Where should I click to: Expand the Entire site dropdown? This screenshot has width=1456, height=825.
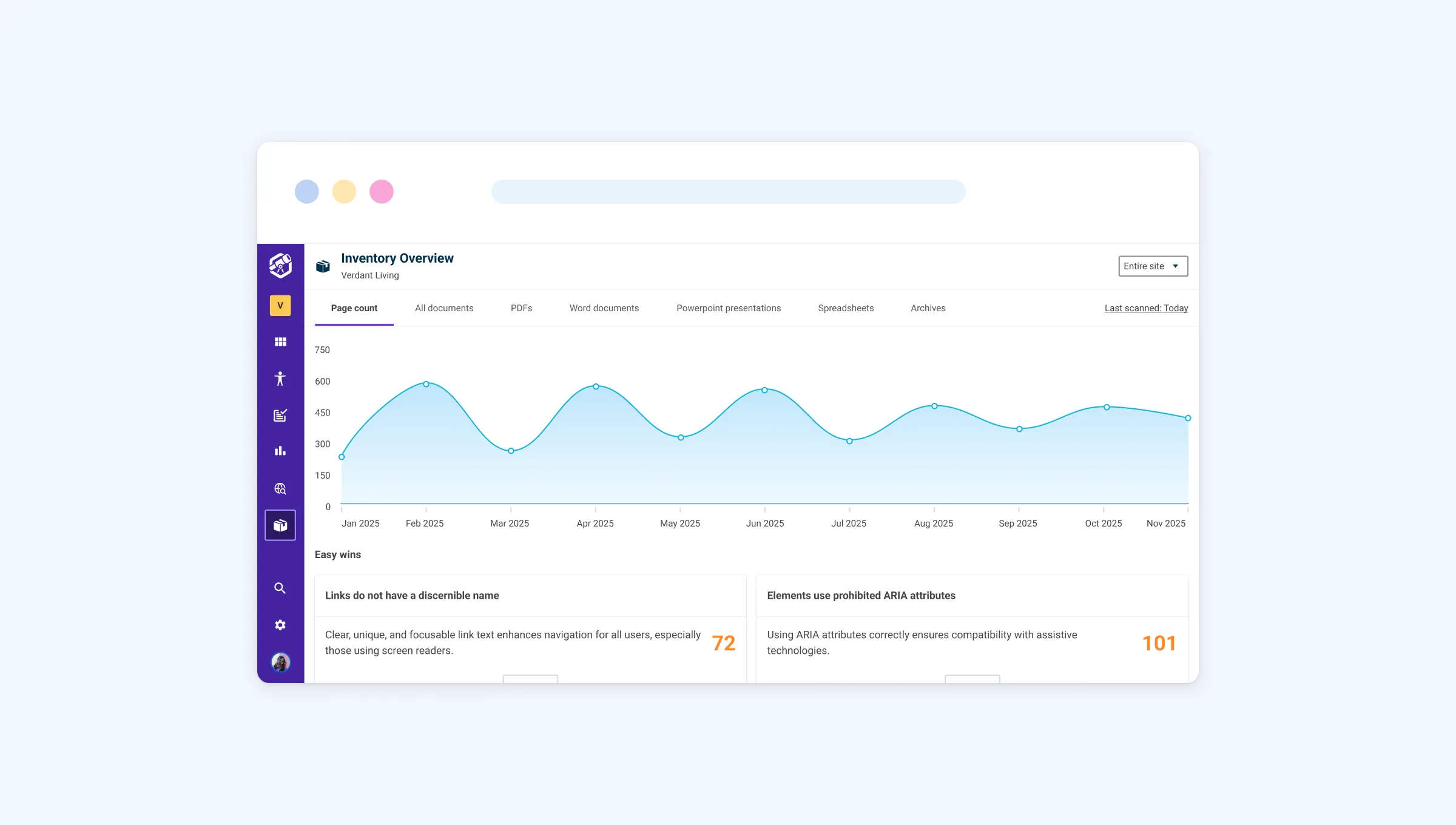1153,266
